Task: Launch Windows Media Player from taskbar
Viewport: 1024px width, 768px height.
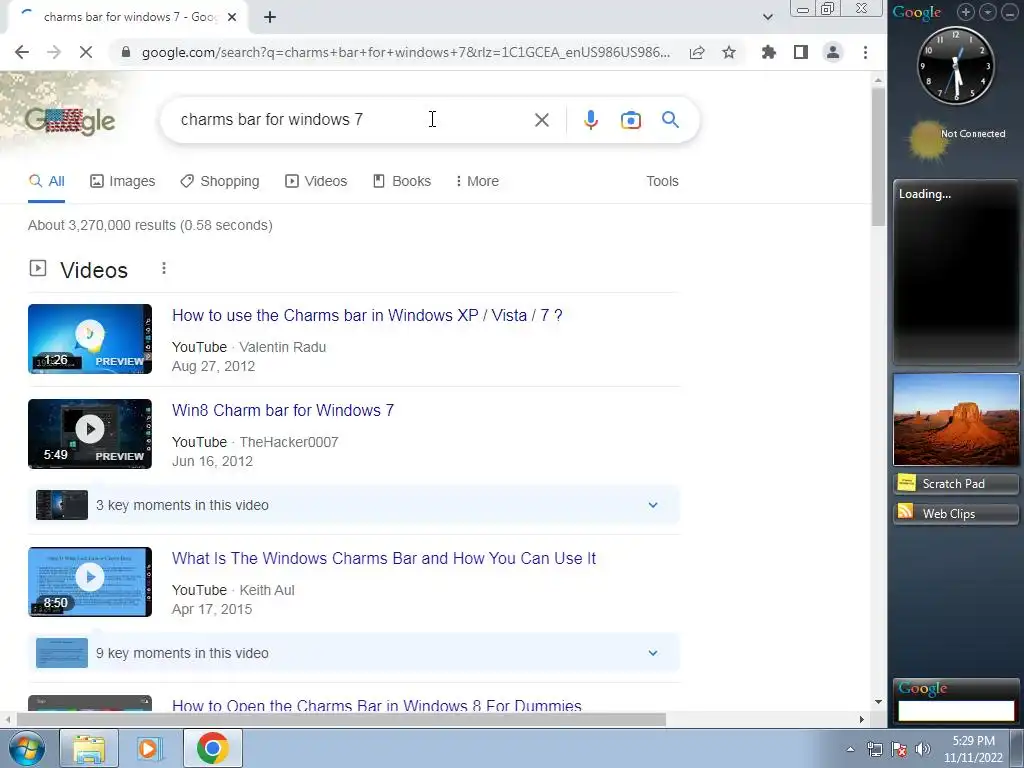Action: pos(150,748)
